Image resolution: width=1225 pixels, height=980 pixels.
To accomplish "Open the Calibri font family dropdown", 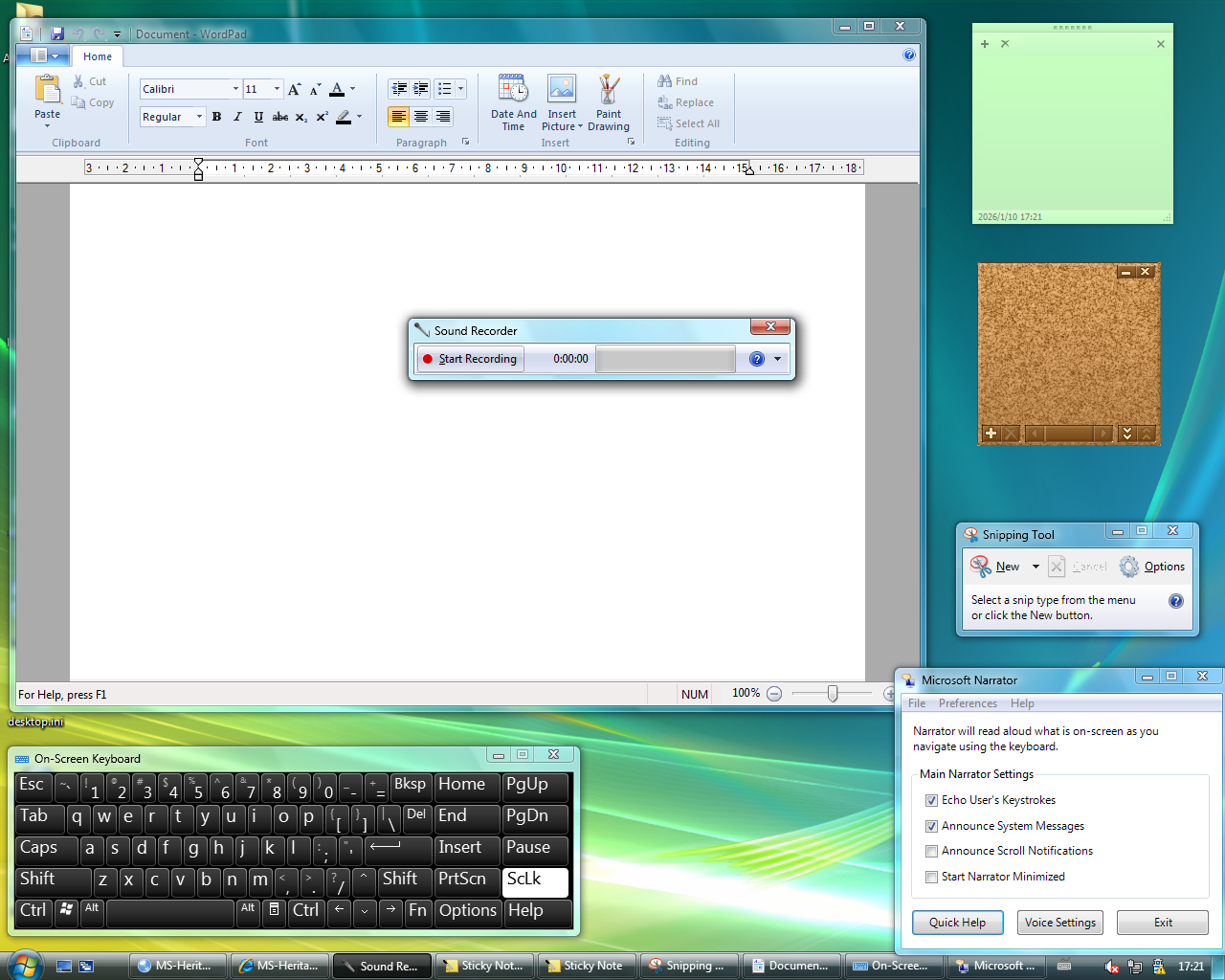I will [x=235, y=89].
